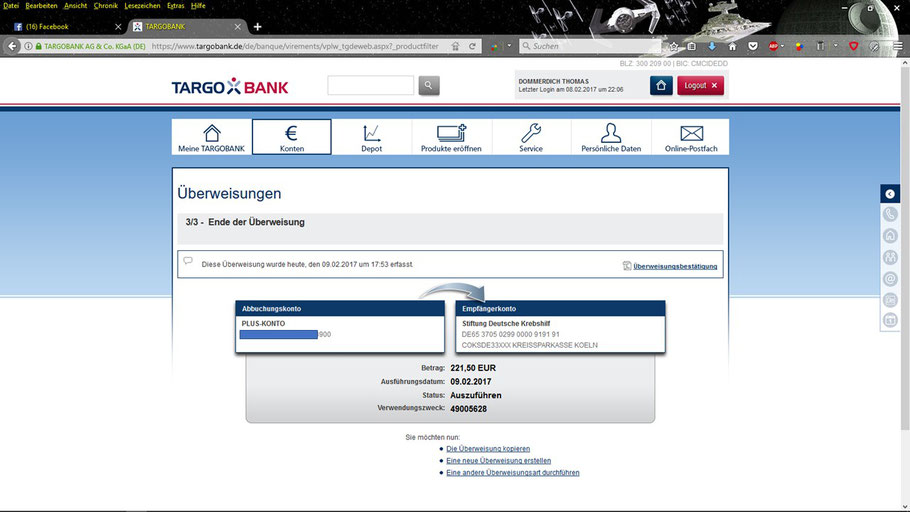This screenshot has height=512, width=910.
Task: Open Produkte eröffnen navigation item
Action: click(x=452, y=137)
